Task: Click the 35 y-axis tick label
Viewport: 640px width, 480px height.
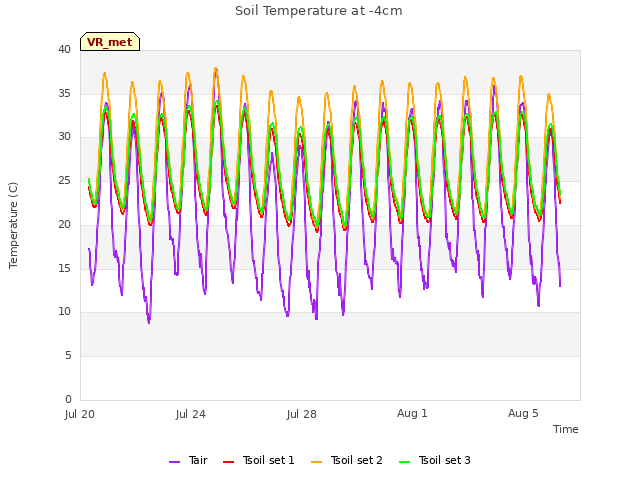Action: point(64,93)
